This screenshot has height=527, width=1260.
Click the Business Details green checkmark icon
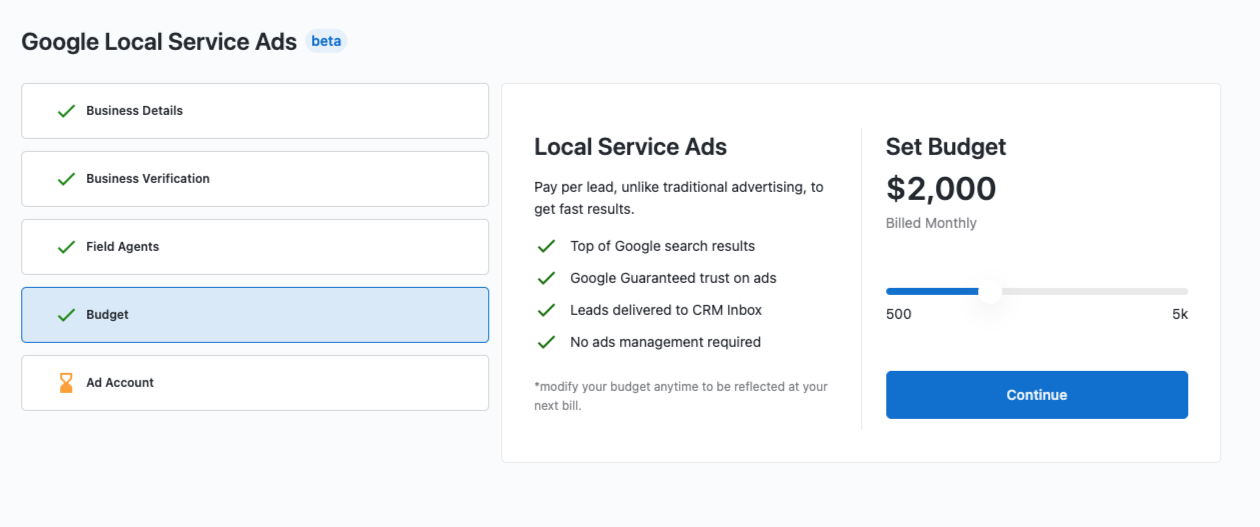66,111
